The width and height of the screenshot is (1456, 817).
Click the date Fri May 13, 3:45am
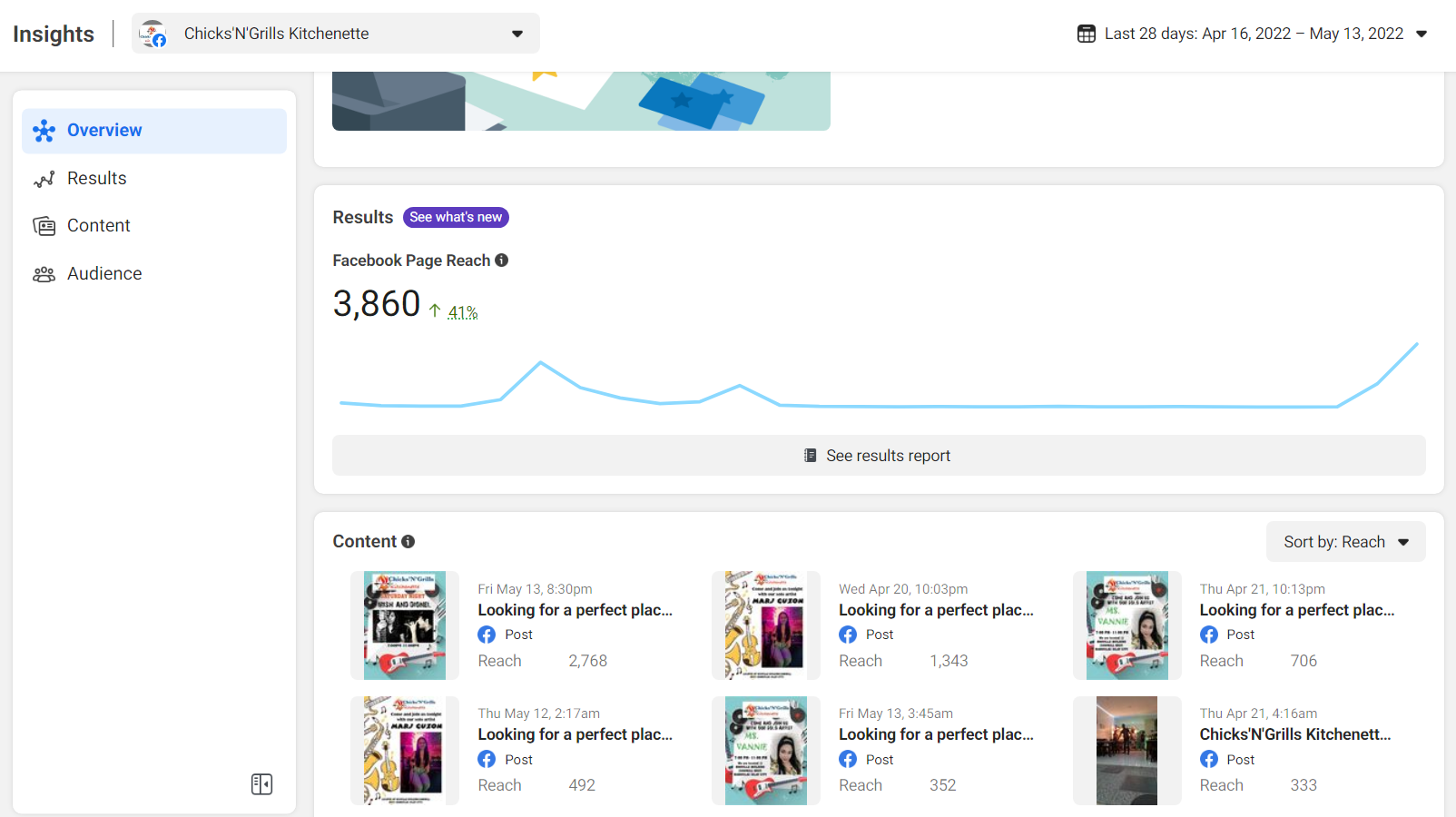(896, 714)
